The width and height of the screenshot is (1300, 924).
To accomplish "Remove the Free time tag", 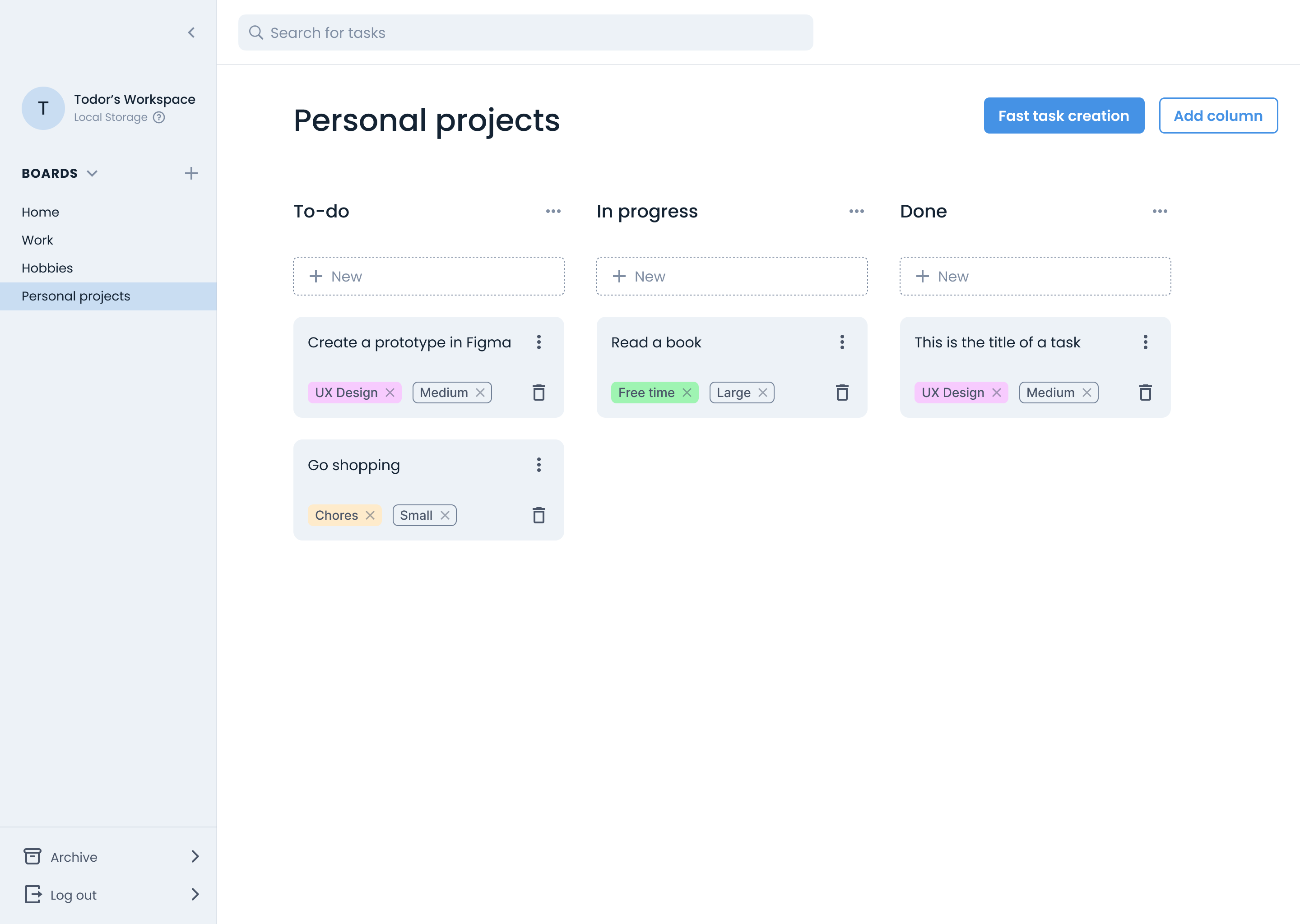I will 687,393.
